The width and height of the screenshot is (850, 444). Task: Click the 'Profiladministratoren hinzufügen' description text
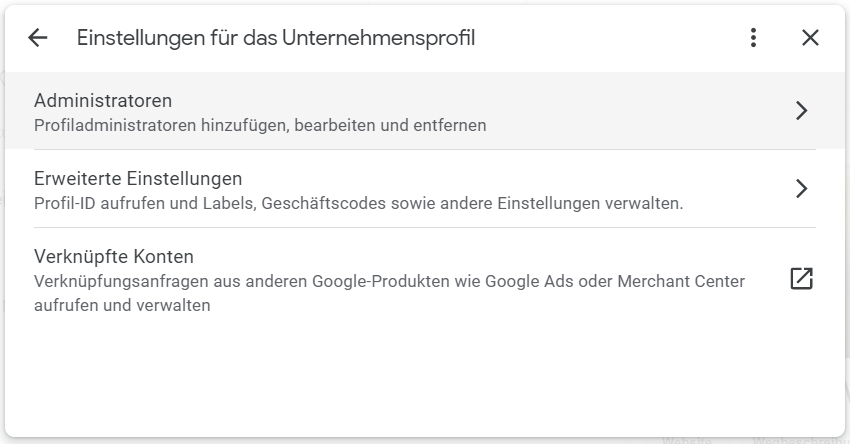coord(160,126)
